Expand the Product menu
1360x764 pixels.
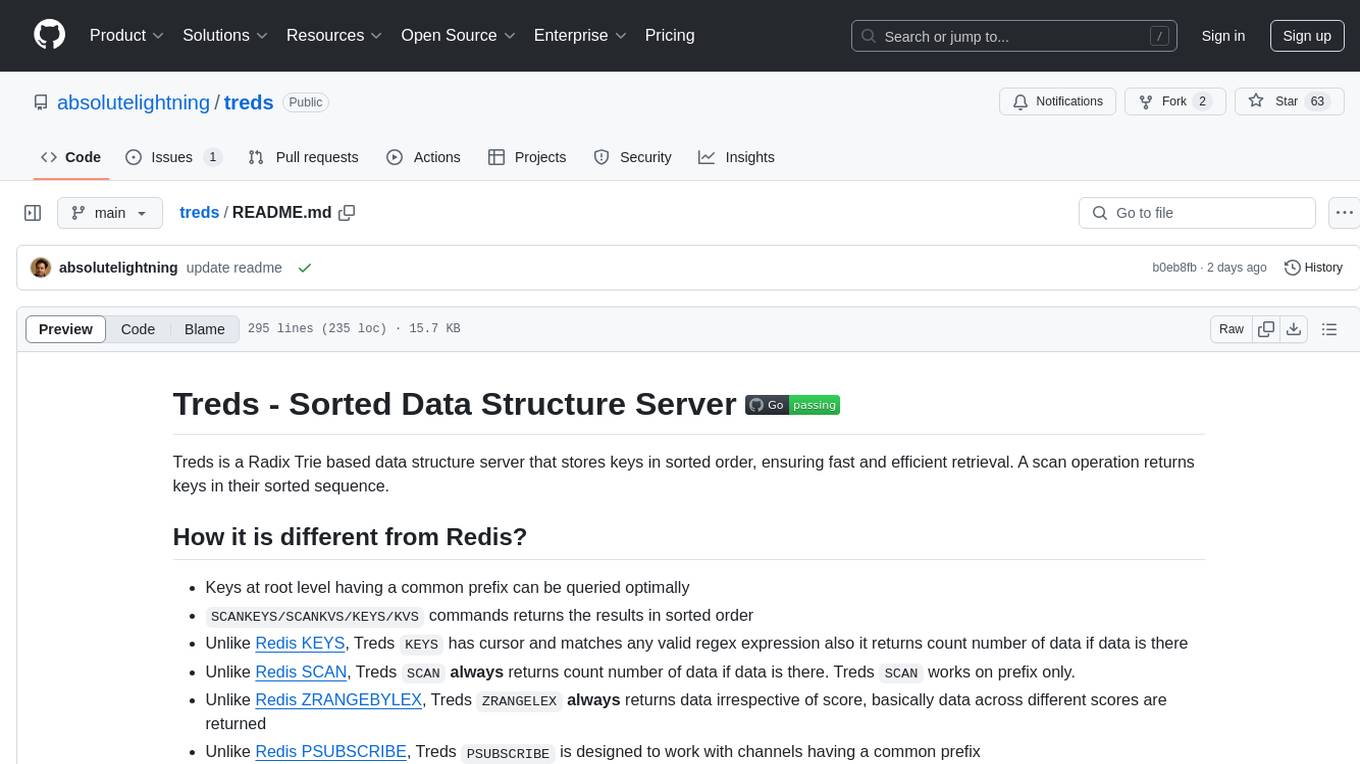127,35
